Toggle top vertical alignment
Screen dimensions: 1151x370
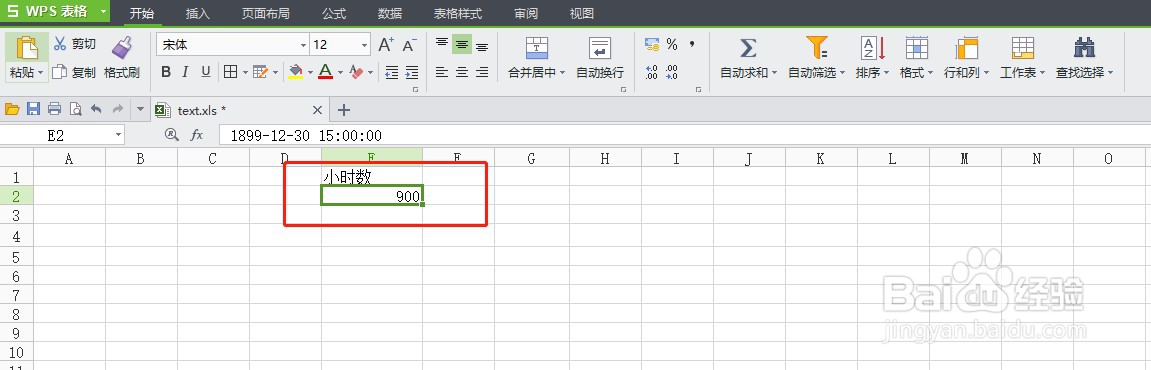pos(441,44)
